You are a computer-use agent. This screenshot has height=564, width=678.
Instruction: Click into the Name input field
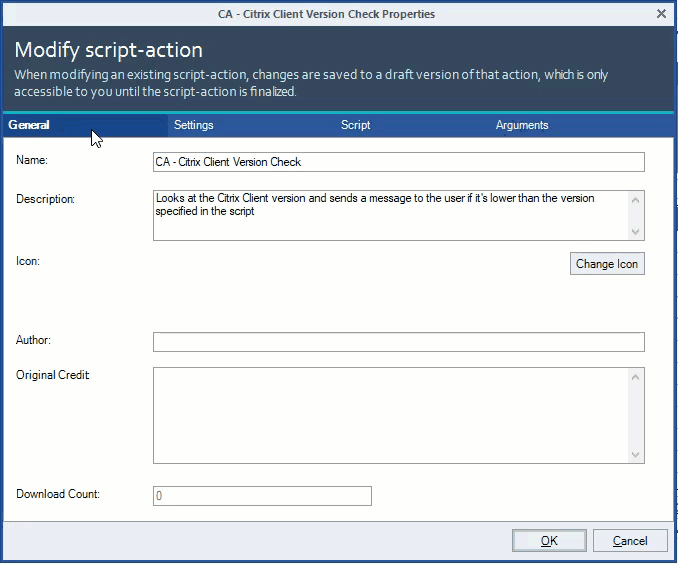tap(399, 162)
